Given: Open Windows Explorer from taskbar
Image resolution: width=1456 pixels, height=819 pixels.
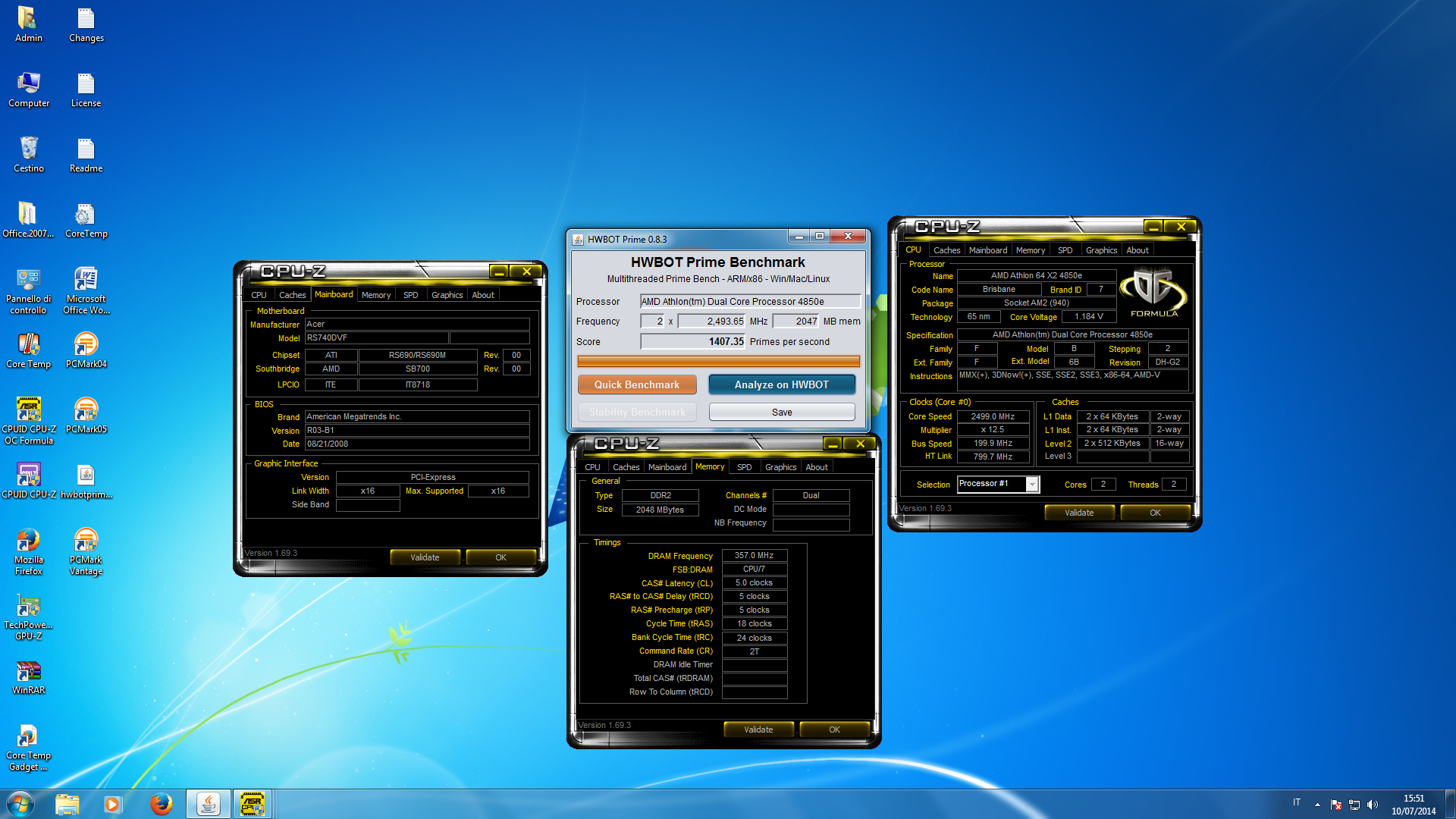Looking at the screenshot, I should click(x=67, y=804).
